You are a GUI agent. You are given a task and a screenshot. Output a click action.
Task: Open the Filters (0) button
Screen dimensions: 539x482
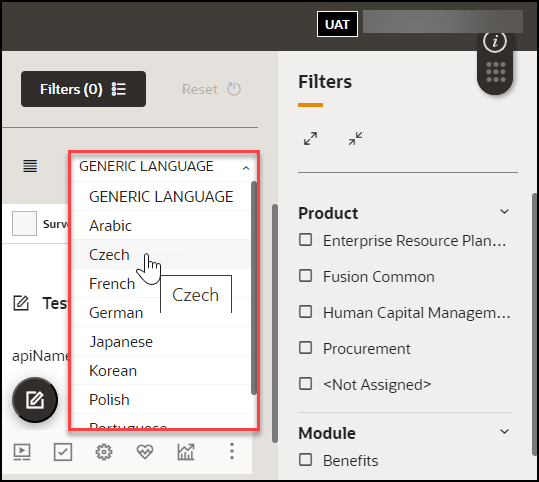click(x=83, y=89)
